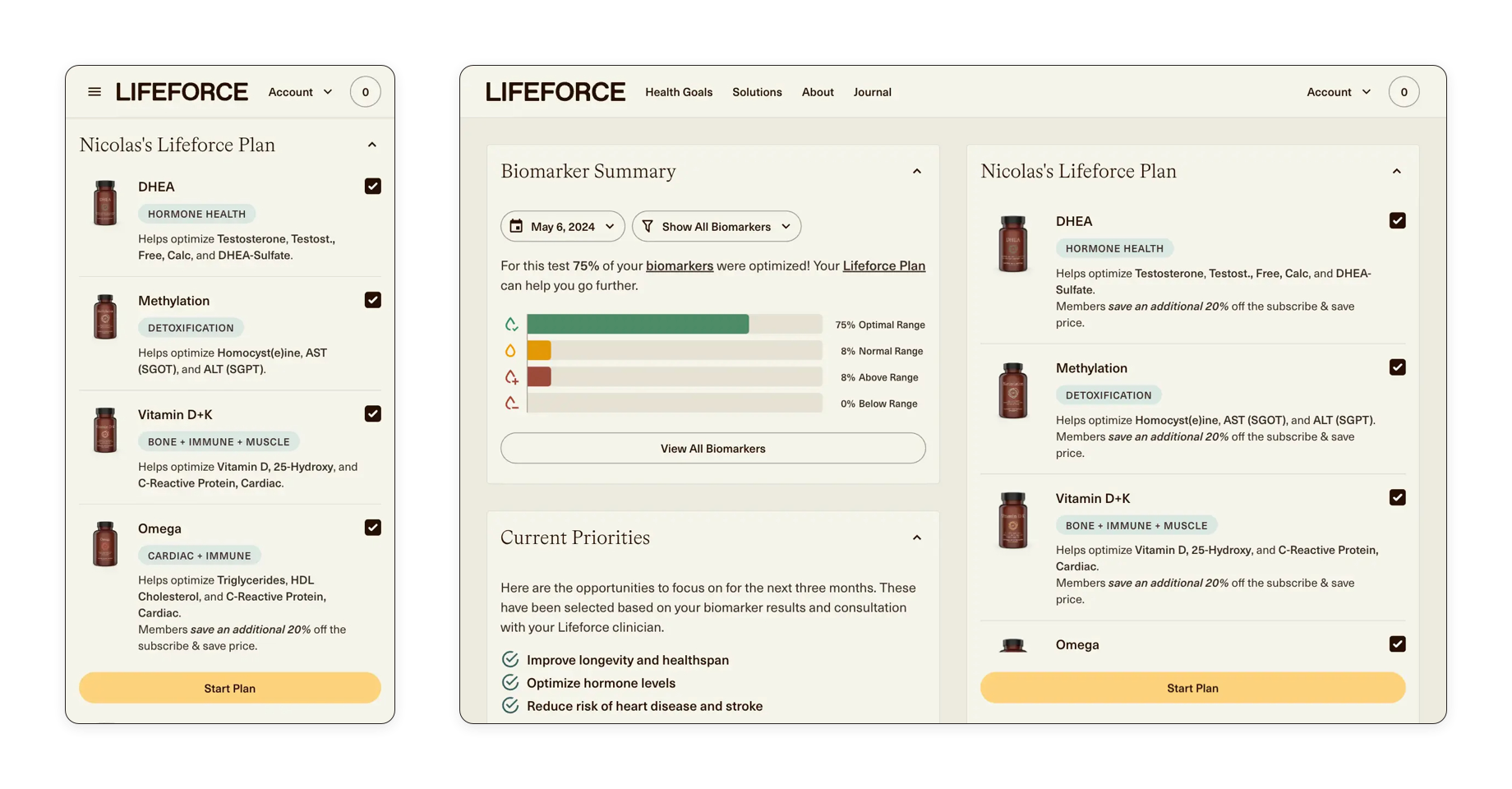Click checkmark icon beside Improve longevity and healthspan
The height and width of the screenshot is (789, 1512).
[510, 660]
